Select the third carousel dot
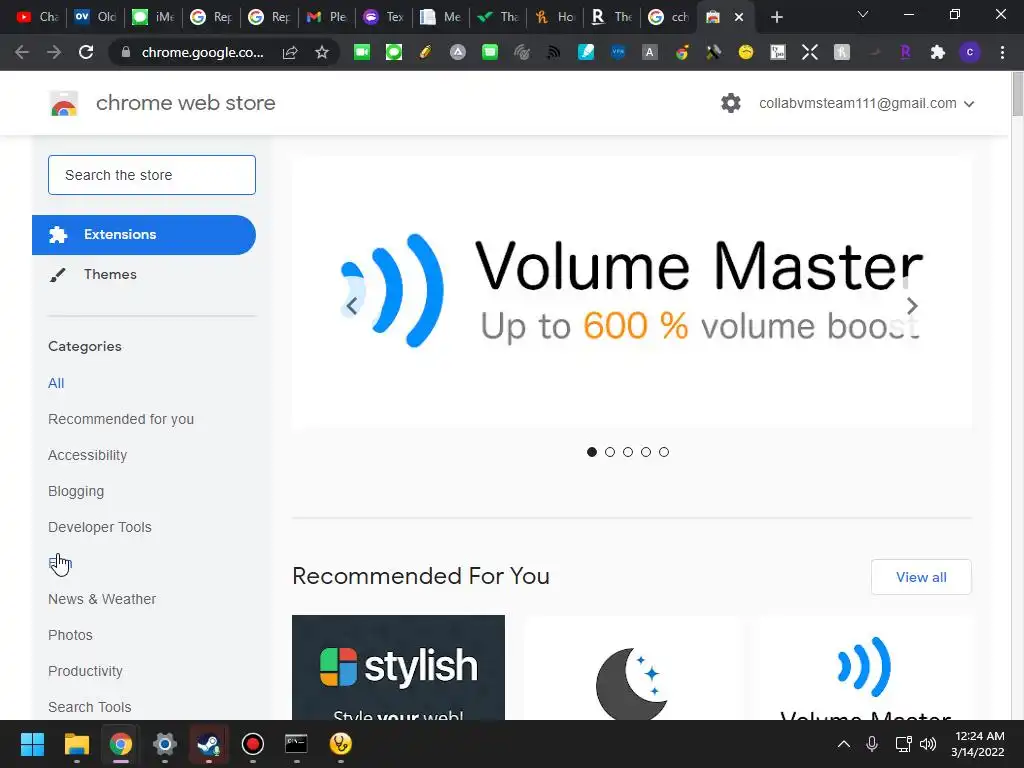Image resolution: width=1024 pixels, height=768 pixels. tap(628, 452)
